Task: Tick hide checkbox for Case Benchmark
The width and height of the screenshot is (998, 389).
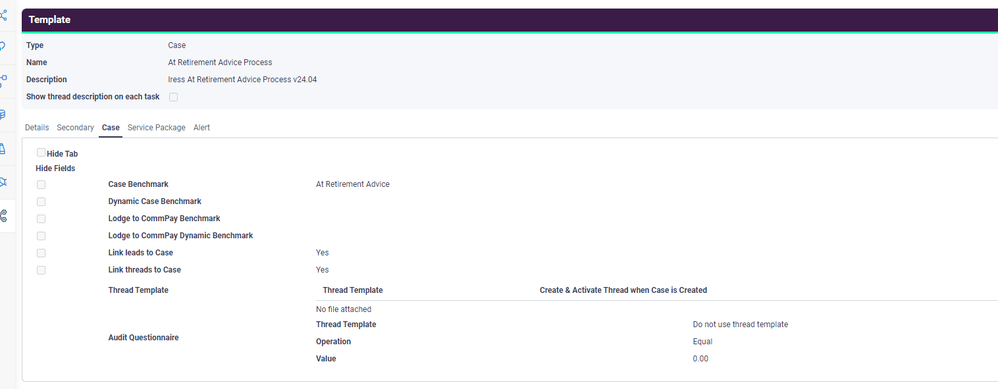Action: 41,185
